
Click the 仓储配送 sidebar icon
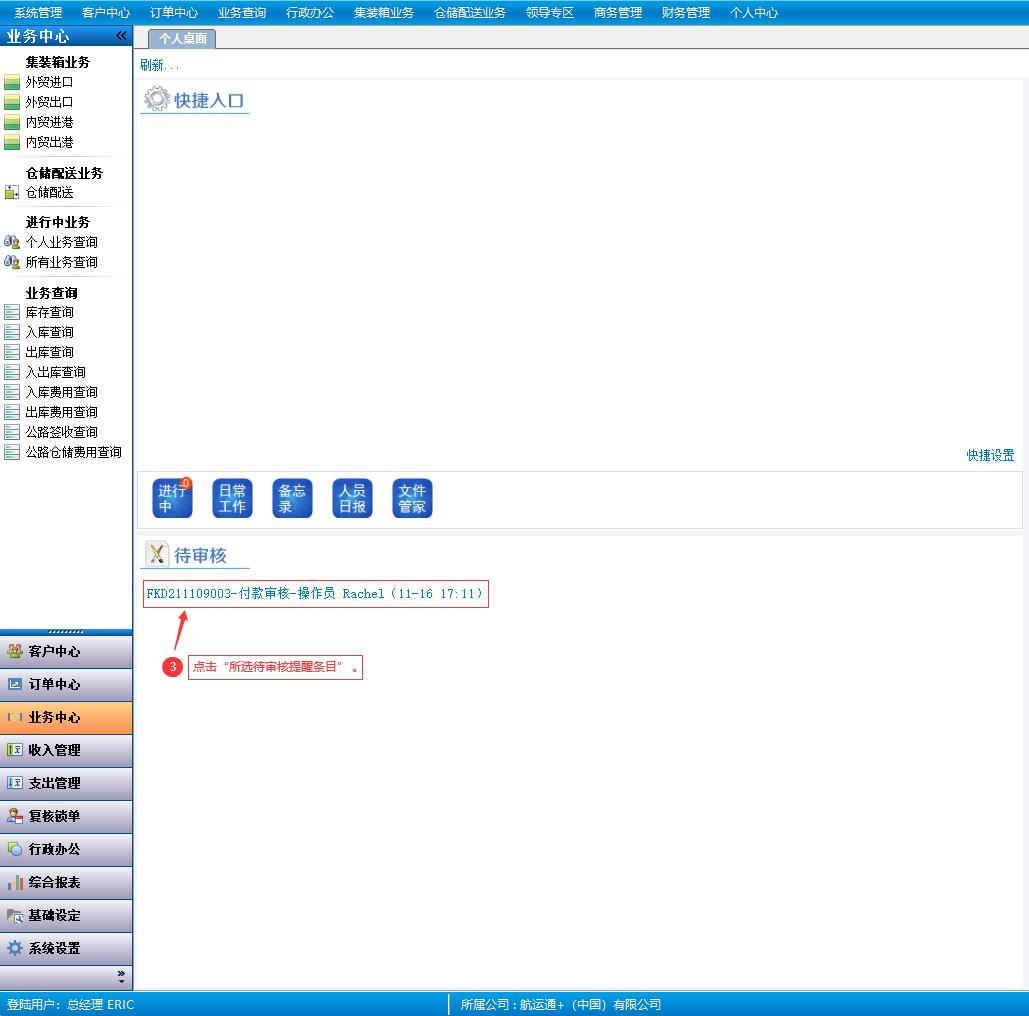click(12, 192)
